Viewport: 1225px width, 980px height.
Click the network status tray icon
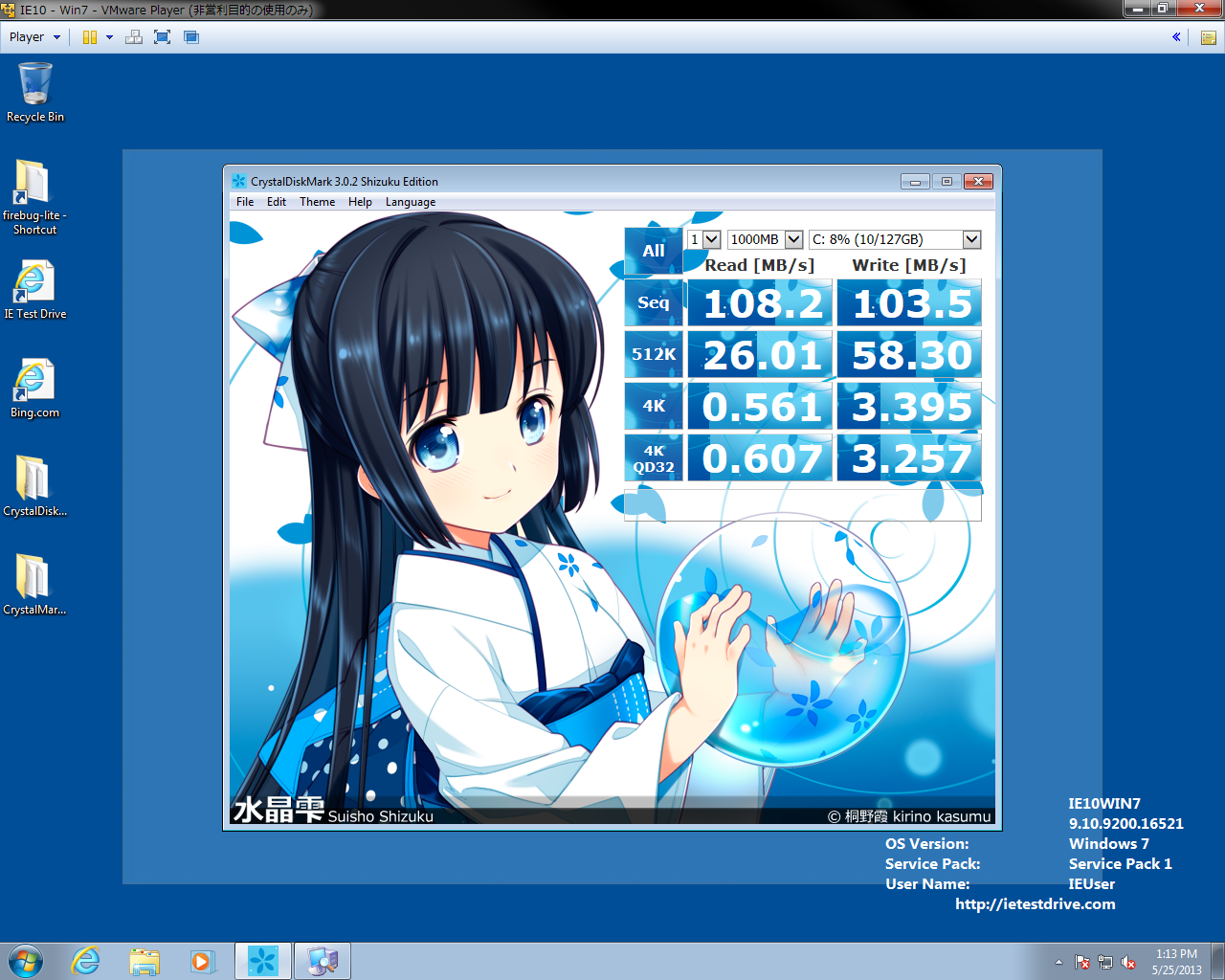point(1105,962)
